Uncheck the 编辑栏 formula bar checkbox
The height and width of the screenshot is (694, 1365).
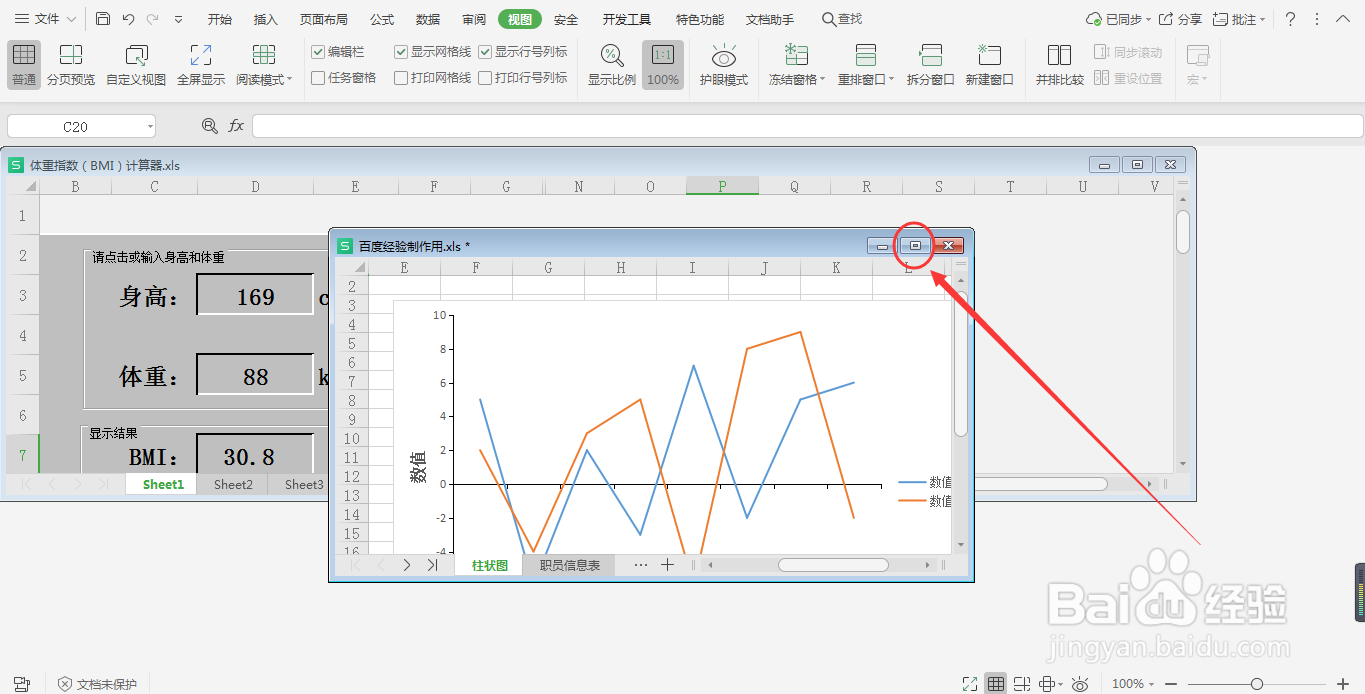pos(318,52)
